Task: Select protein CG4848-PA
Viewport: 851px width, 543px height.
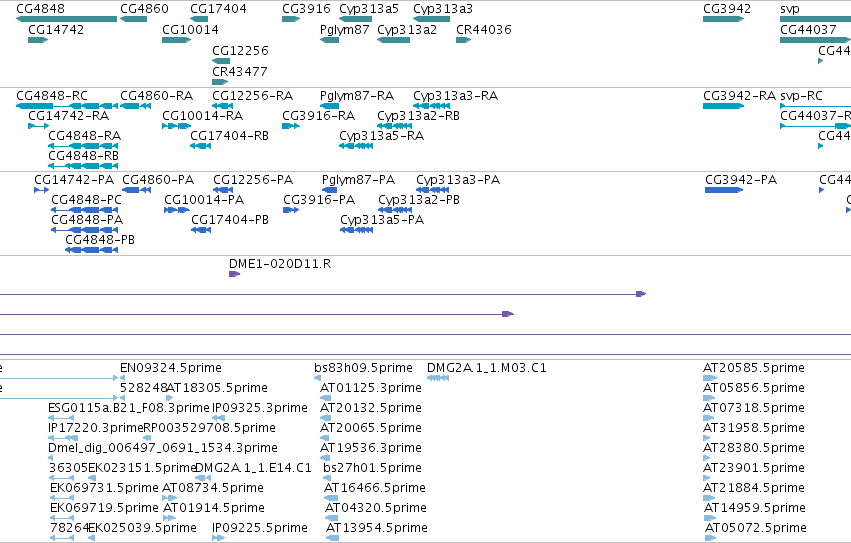Action: point(84,230)
